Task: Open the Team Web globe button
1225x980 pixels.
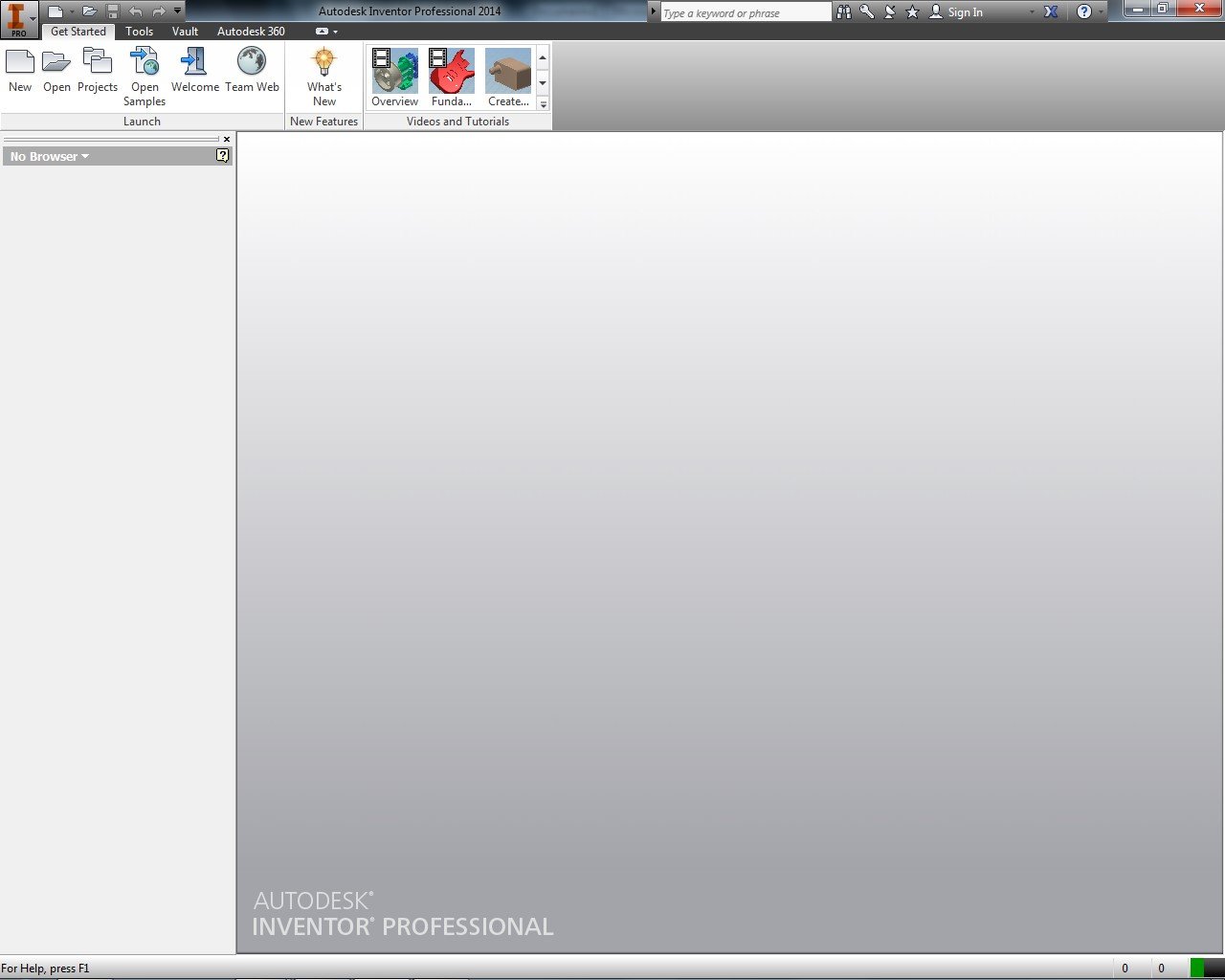Action: 252,71
